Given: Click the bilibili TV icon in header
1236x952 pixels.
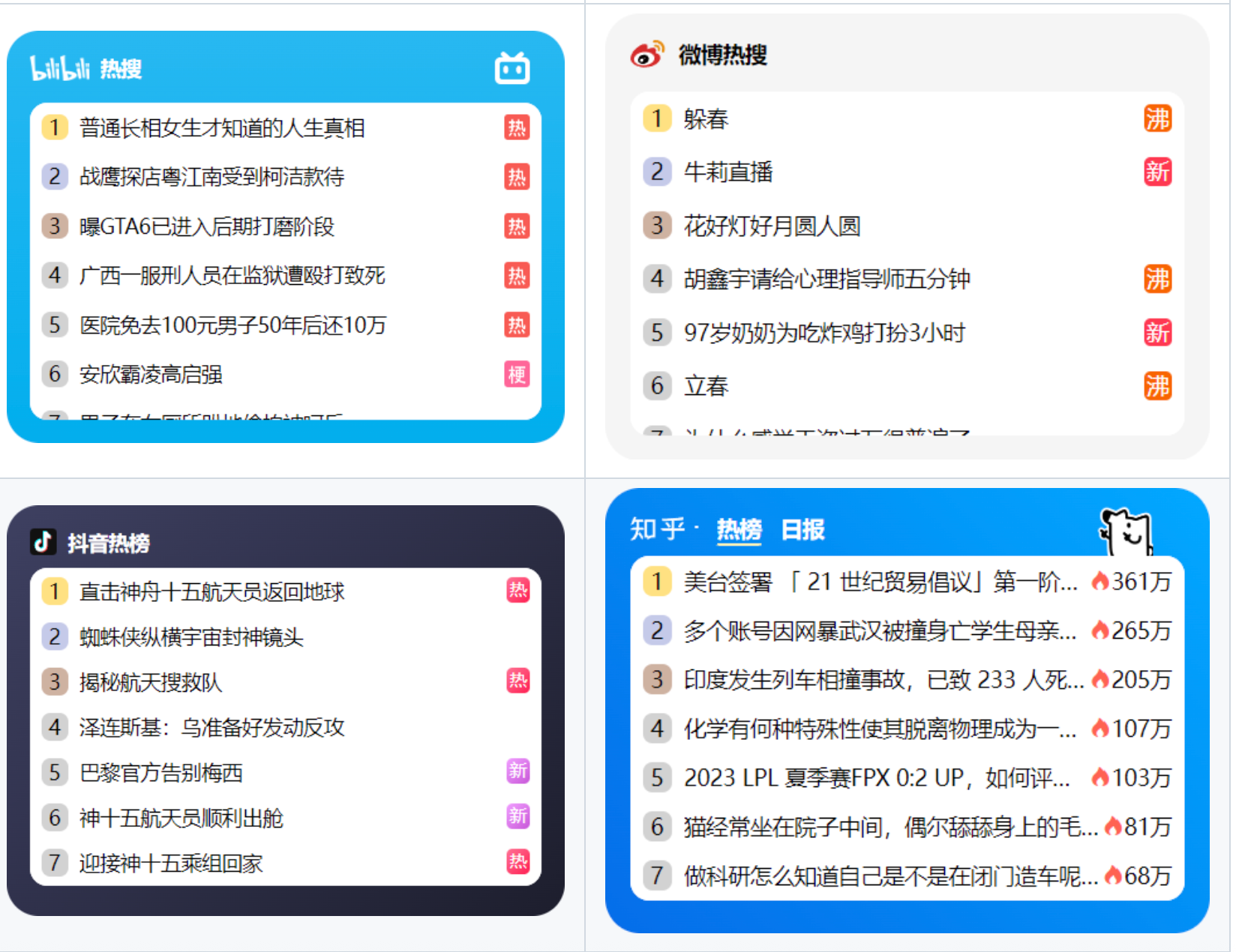Looking at the screenshot, I should [x=512, y=68].
